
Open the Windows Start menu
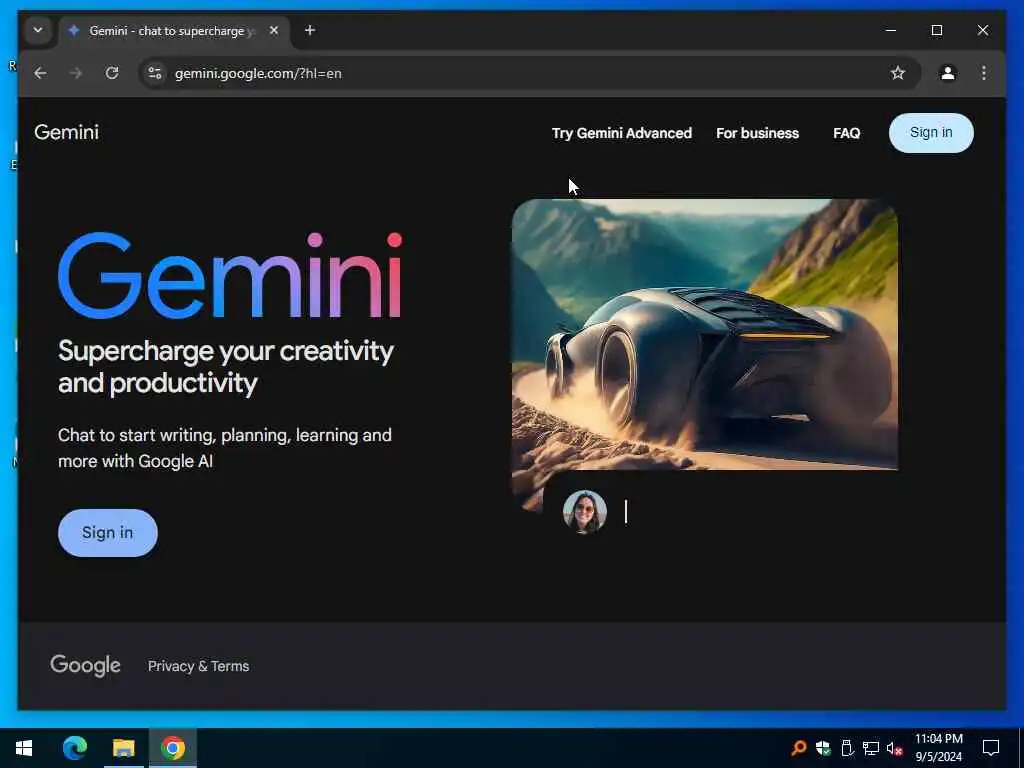pyautogui.click(x=24, y=748)
